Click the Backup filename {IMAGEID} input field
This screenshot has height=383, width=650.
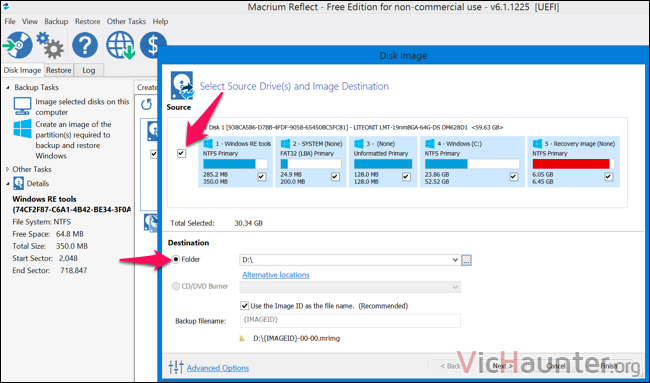point(350,320)
